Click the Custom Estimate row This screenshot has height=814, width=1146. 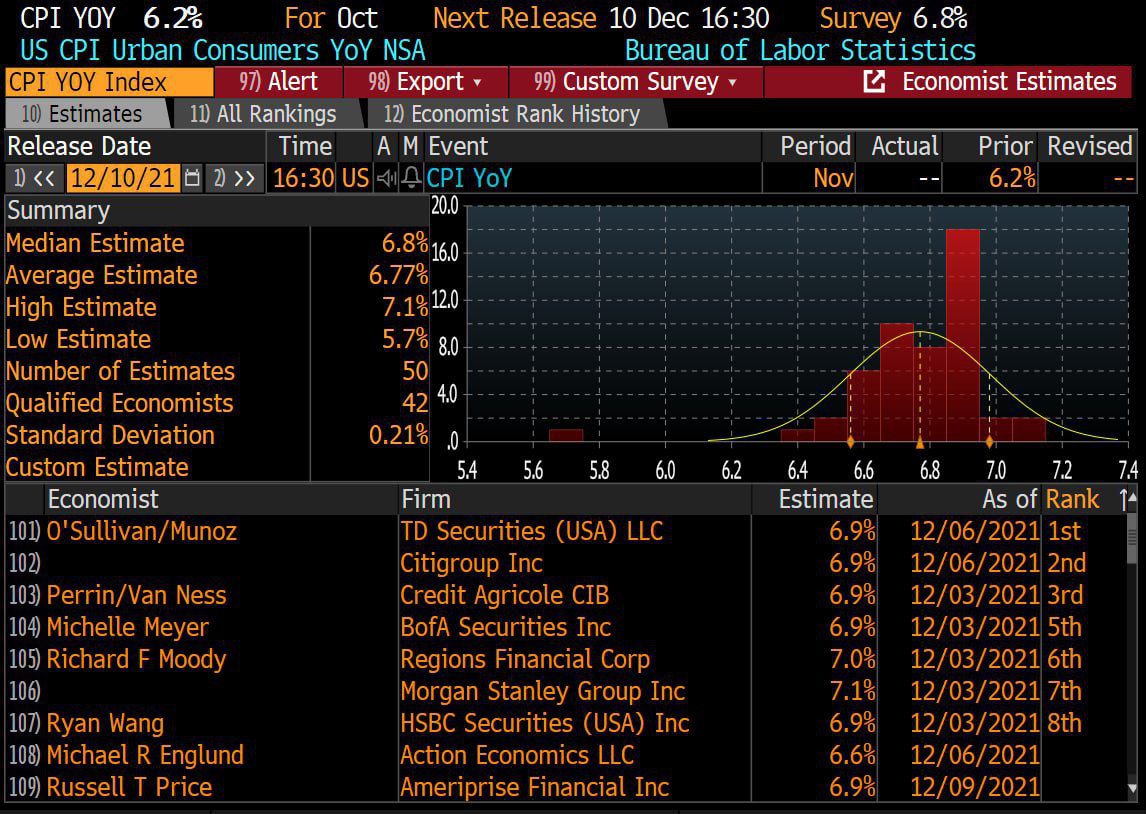coord(217,468)
